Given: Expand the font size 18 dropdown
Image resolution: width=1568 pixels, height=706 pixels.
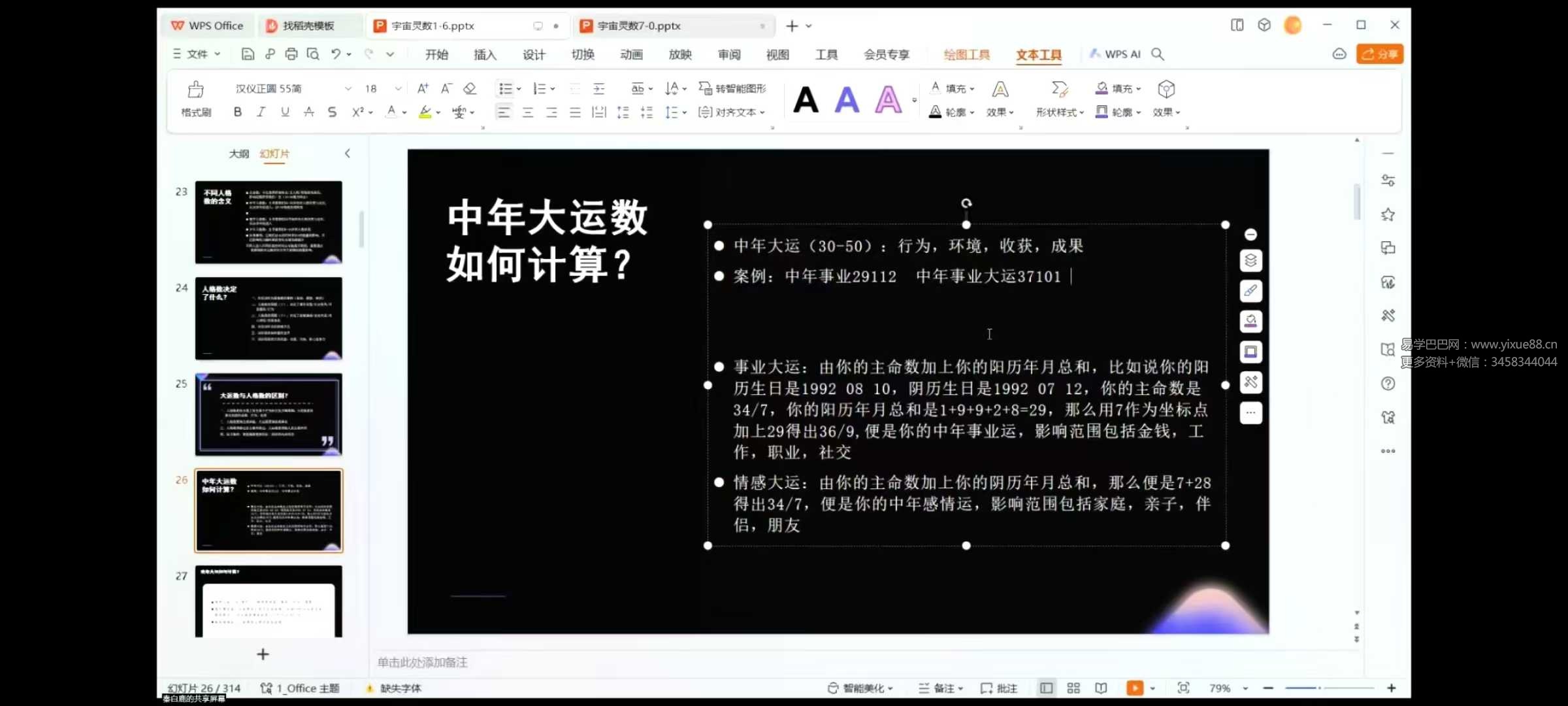Looking at the screenshot, I should (x=398, y=89).
